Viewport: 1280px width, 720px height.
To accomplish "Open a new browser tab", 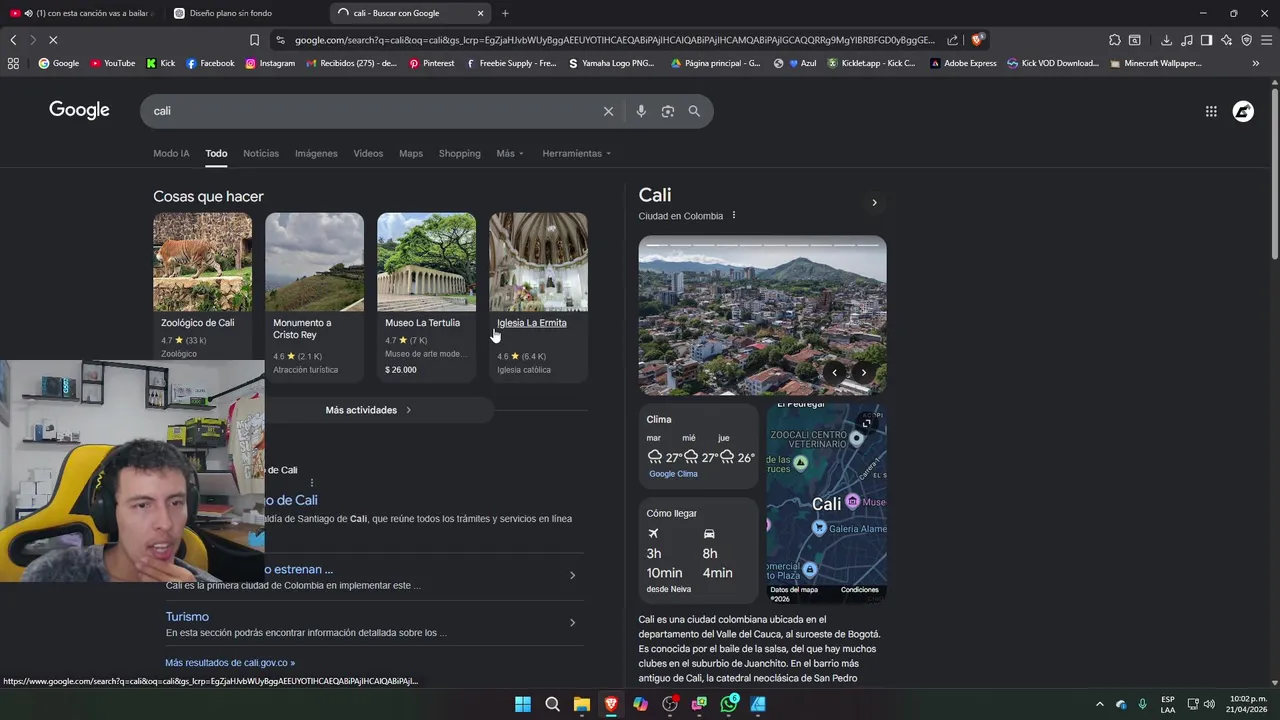I will point(505,13).
